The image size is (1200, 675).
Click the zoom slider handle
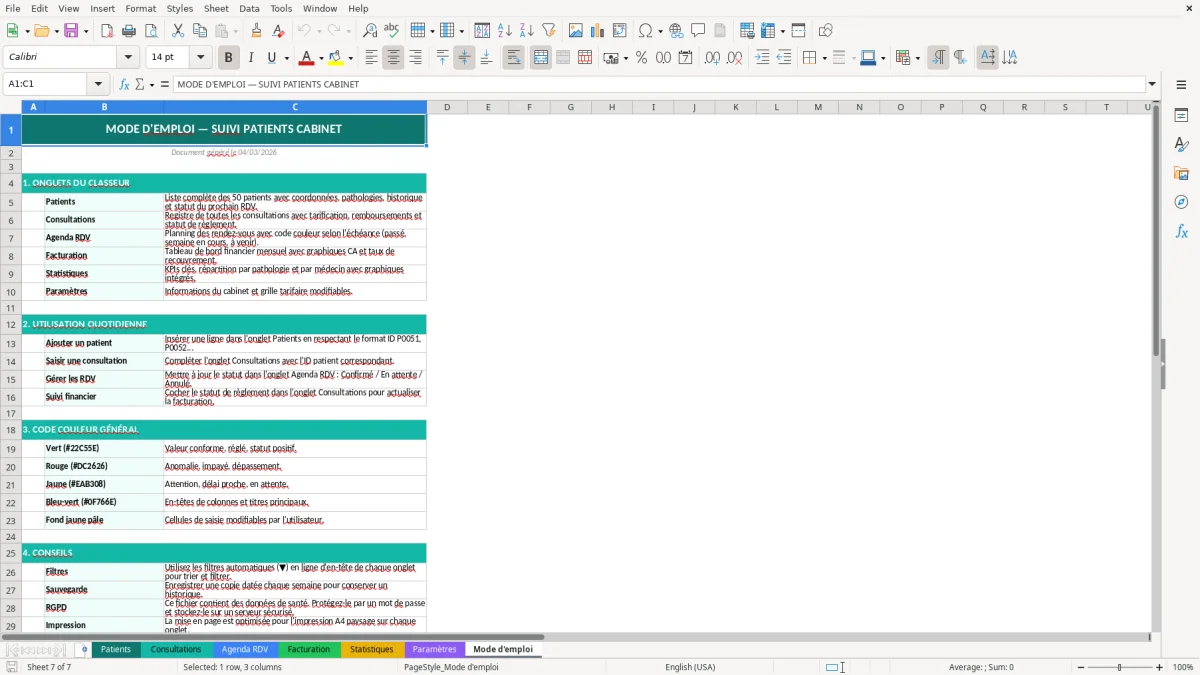(1119, 667)
